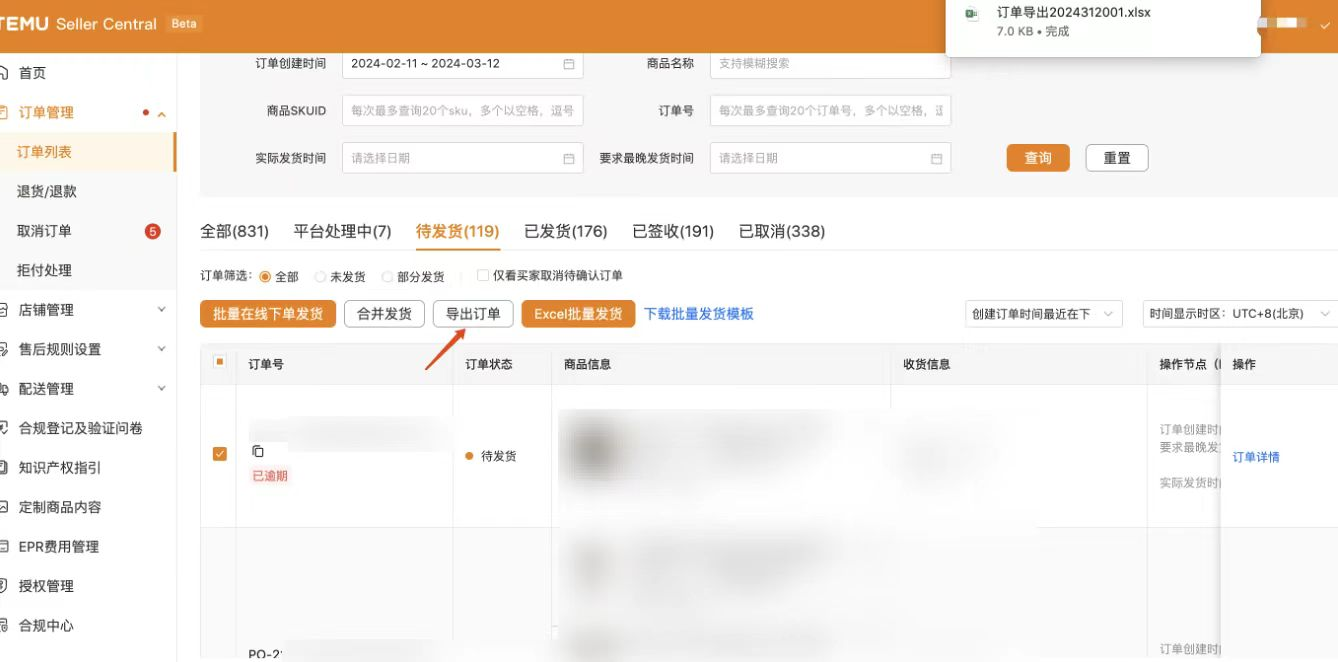
Task: Click the Excel file icon in download popup
Action: click(971, 13)
